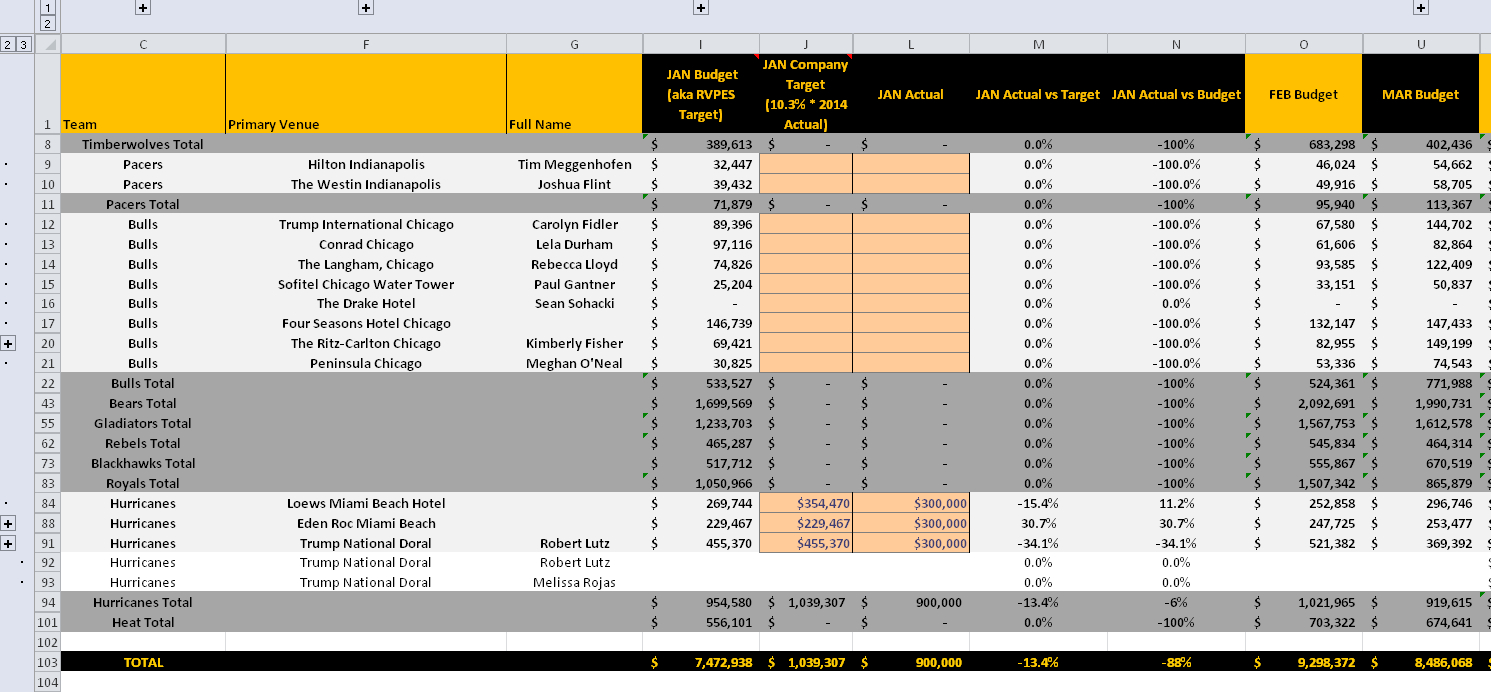1491x692 pixels.
Task: Select column C header
Action: 143,44
